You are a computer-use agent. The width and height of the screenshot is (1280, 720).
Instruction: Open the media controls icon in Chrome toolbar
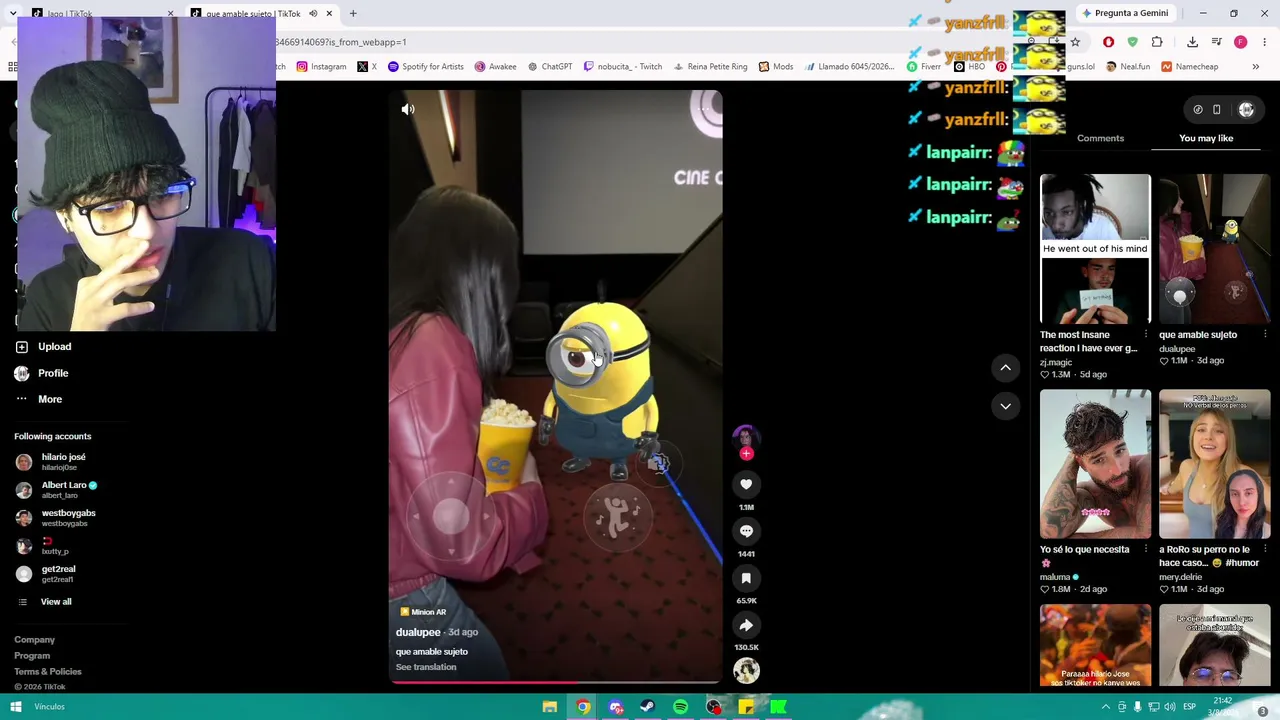(1216, 42)
